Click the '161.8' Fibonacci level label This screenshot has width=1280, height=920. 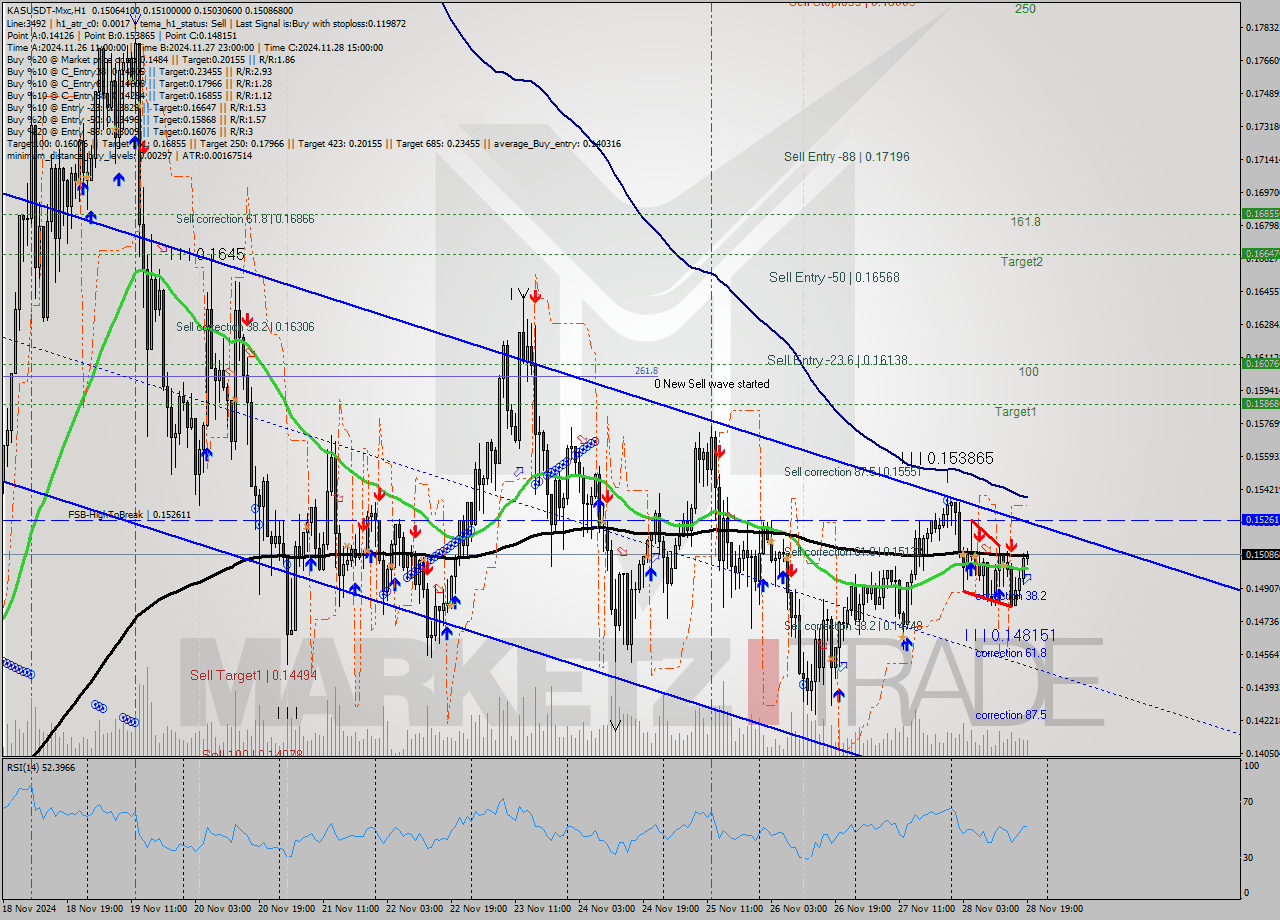pos(1025,222)
